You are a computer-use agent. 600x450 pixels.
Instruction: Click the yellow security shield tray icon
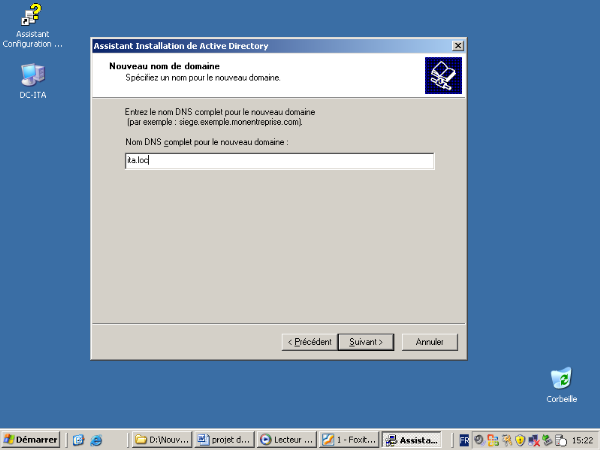519,440
